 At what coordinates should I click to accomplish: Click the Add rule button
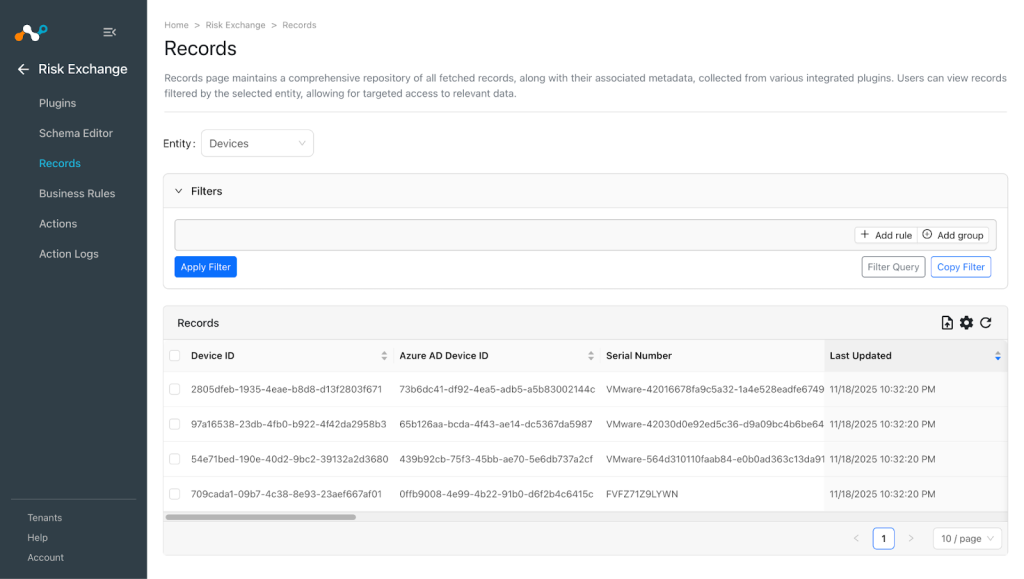click(886, 235)
